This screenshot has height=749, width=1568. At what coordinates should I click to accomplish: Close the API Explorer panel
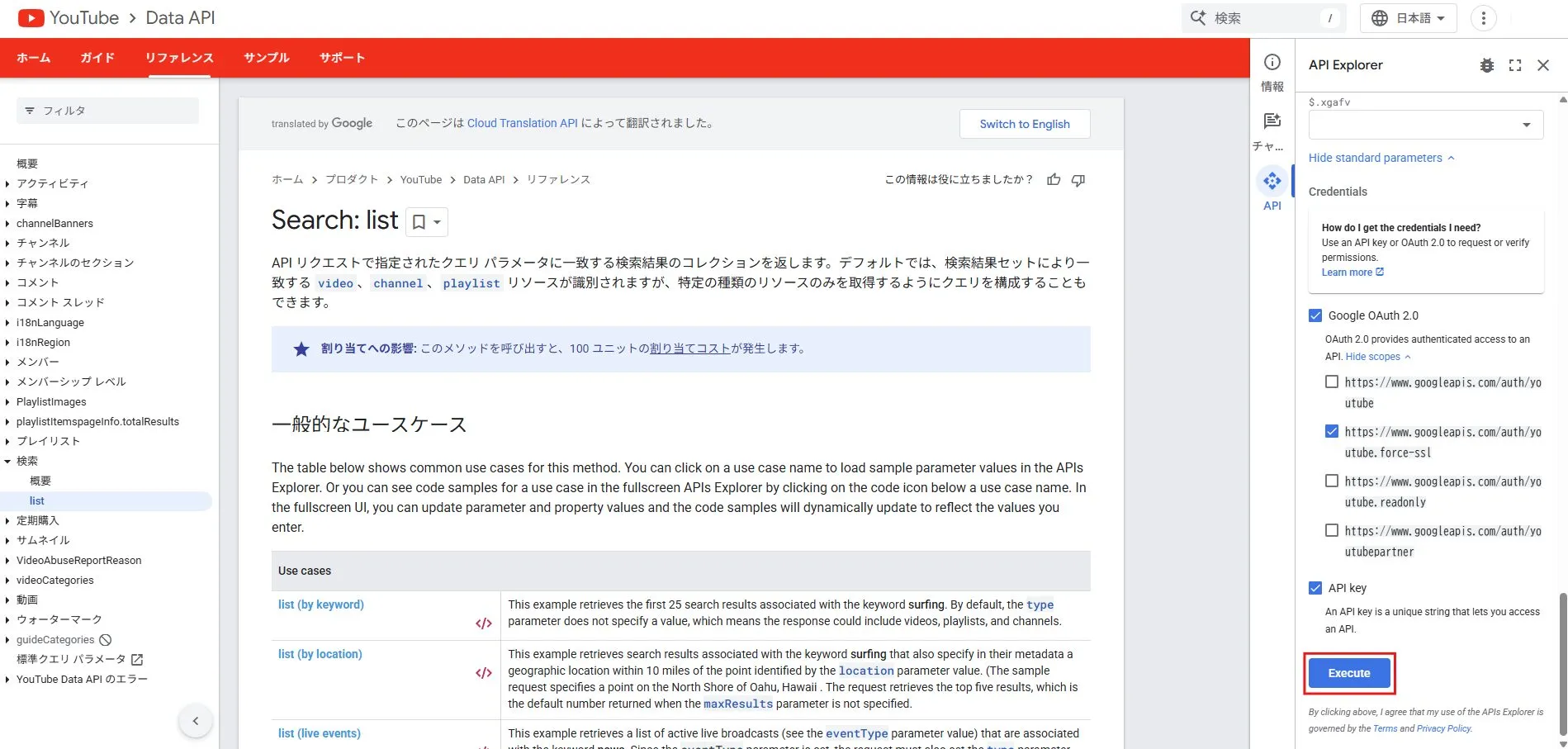1543,65
